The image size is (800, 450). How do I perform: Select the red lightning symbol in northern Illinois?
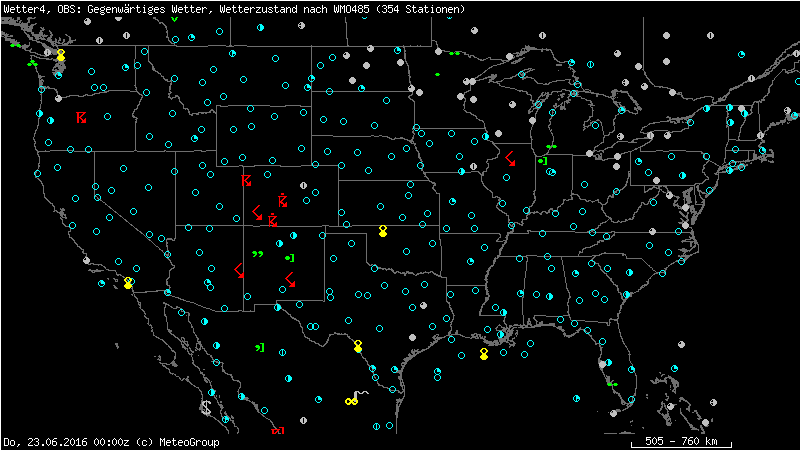point(510,159)
